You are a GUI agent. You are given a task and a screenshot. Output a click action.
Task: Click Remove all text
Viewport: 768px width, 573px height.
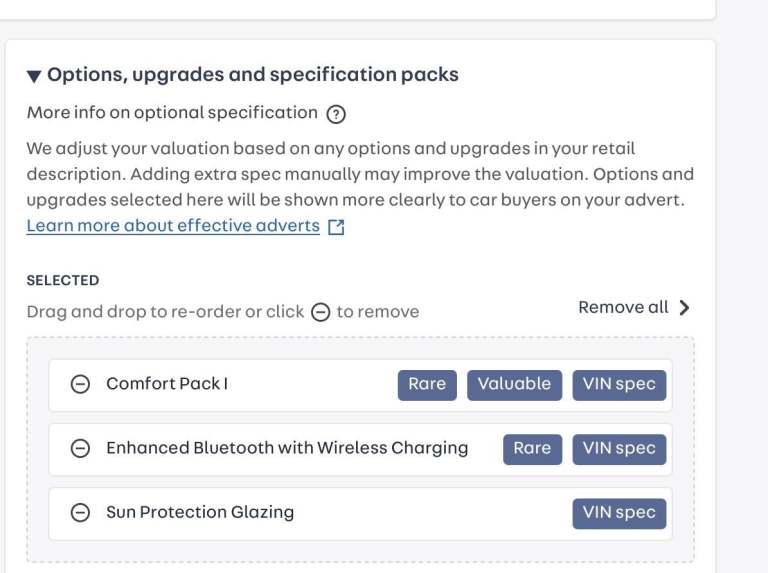point(623,307)
